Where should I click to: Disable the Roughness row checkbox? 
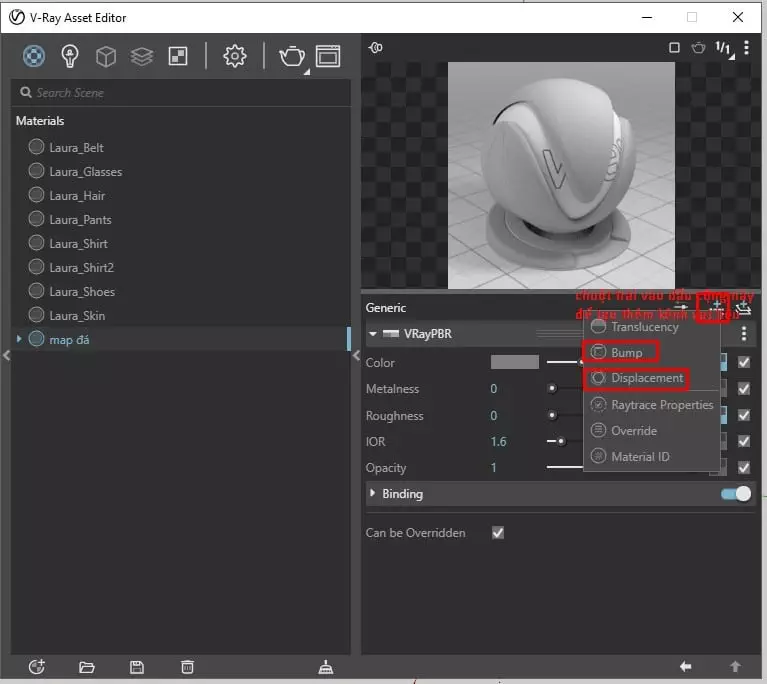(744, 415)
